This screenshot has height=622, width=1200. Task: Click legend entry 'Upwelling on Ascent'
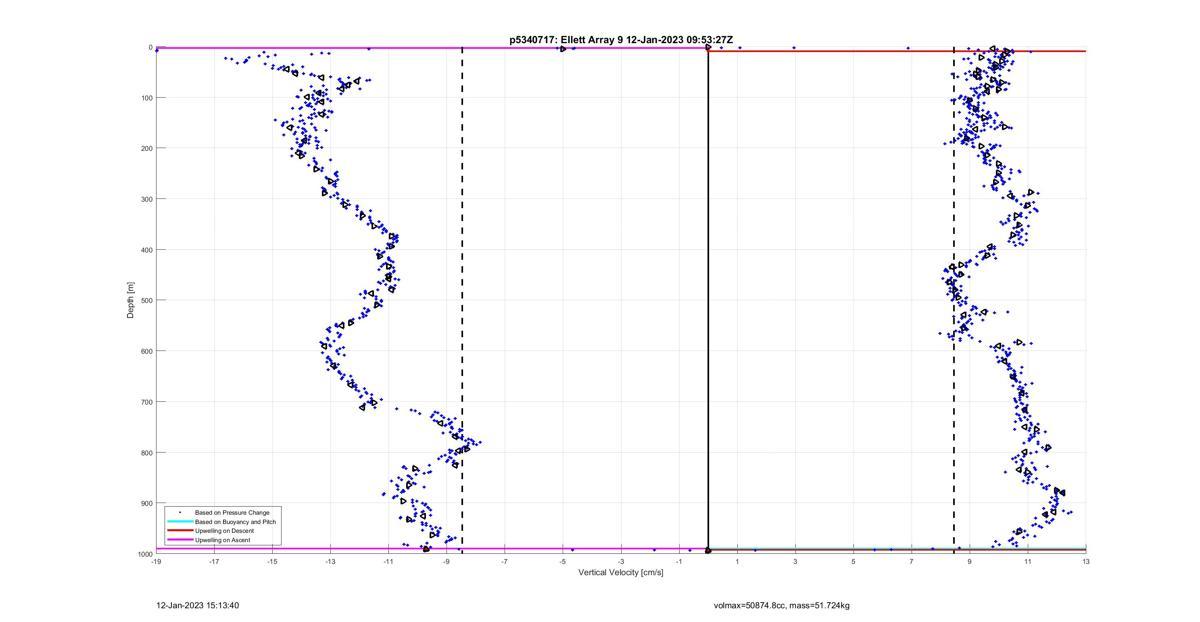pyautogui.click(x=223, y=540)
